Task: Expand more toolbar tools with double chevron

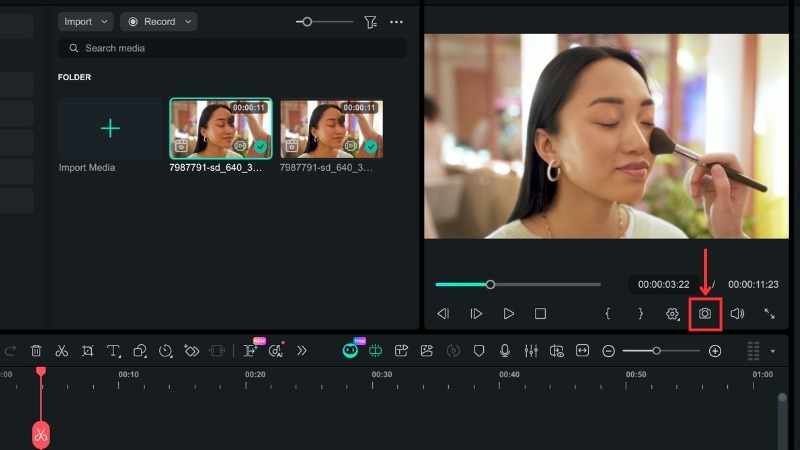Action: point(301,351)
